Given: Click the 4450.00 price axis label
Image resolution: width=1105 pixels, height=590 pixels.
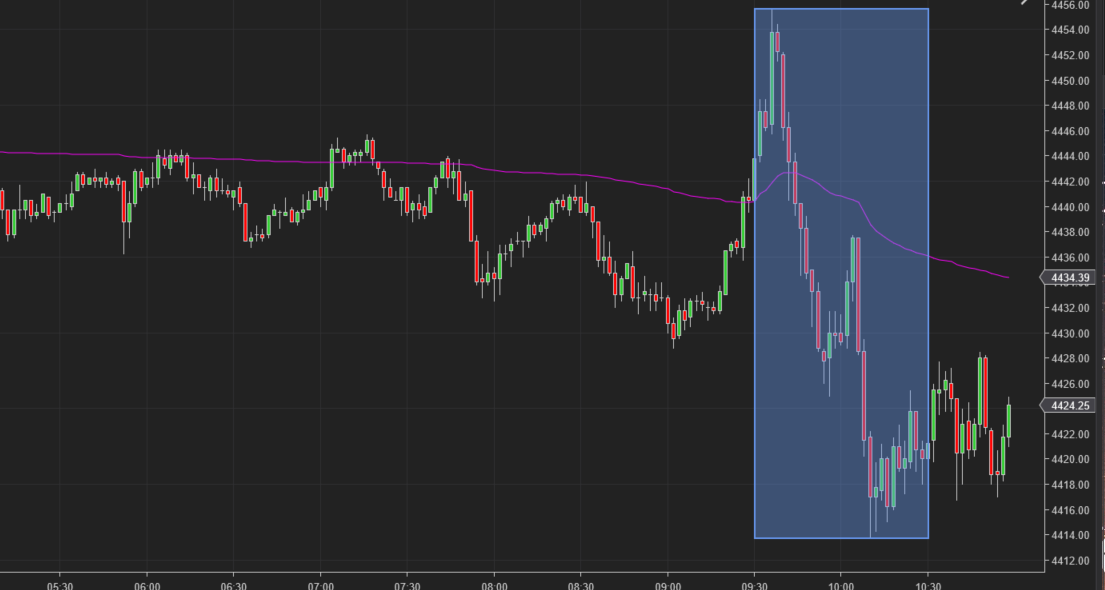Looking at the screenshot, I should point(1070,80).
